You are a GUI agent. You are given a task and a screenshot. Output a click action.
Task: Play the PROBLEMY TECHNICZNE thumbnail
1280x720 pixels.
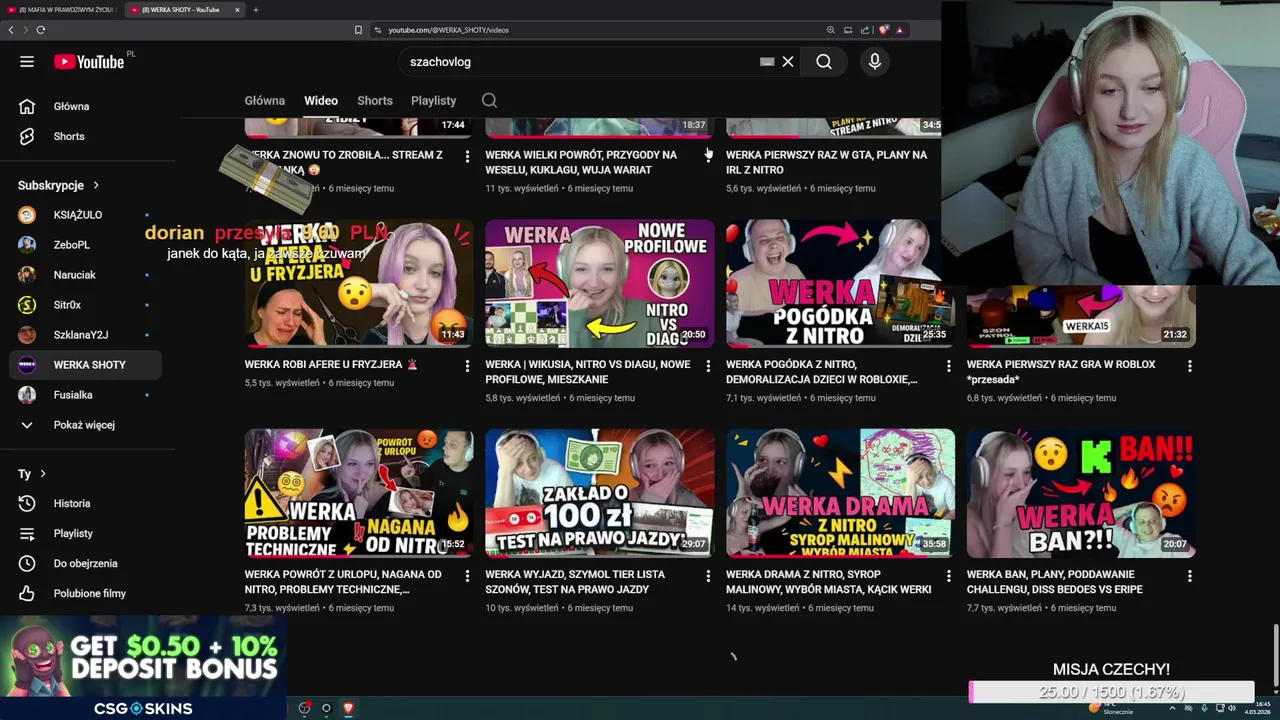click(359, 493)
